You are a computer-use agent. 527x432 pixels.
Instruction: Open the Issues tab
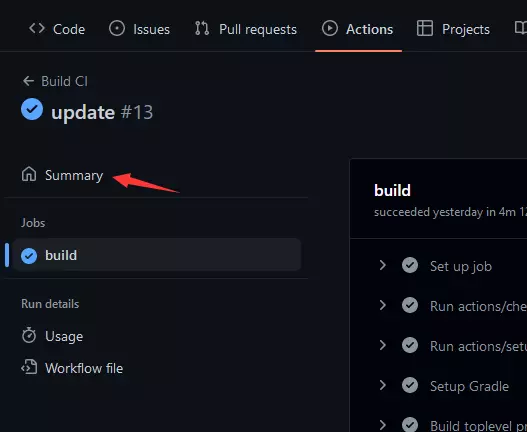(x=139, y=29)
